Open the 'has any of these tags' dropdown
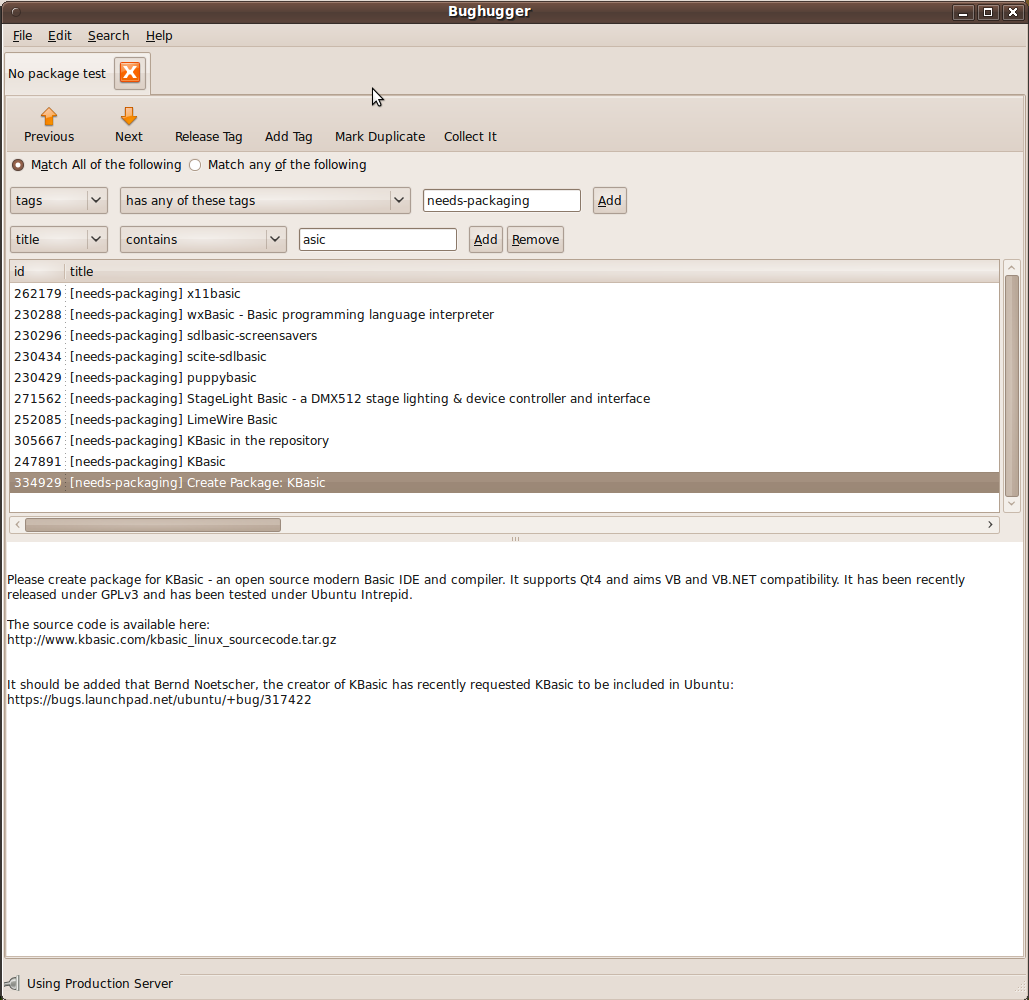 (265, 200)
